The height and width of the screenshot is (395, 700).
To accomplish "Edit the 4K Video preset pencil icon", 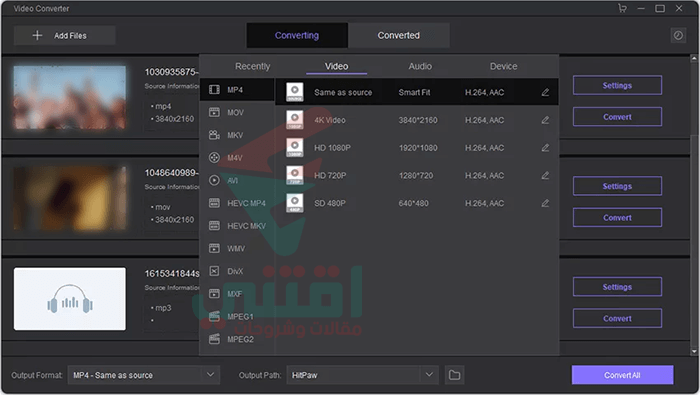I will click(545, 120).
